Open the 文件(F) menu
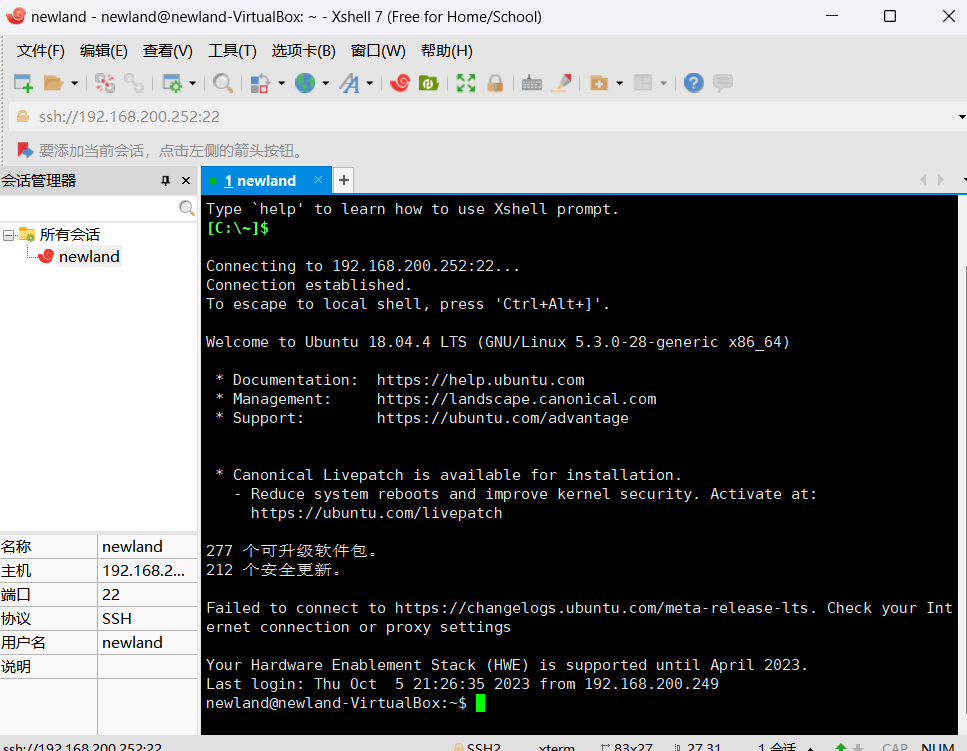The height and width of the screenshot is (751, 967). pos(41,51)
